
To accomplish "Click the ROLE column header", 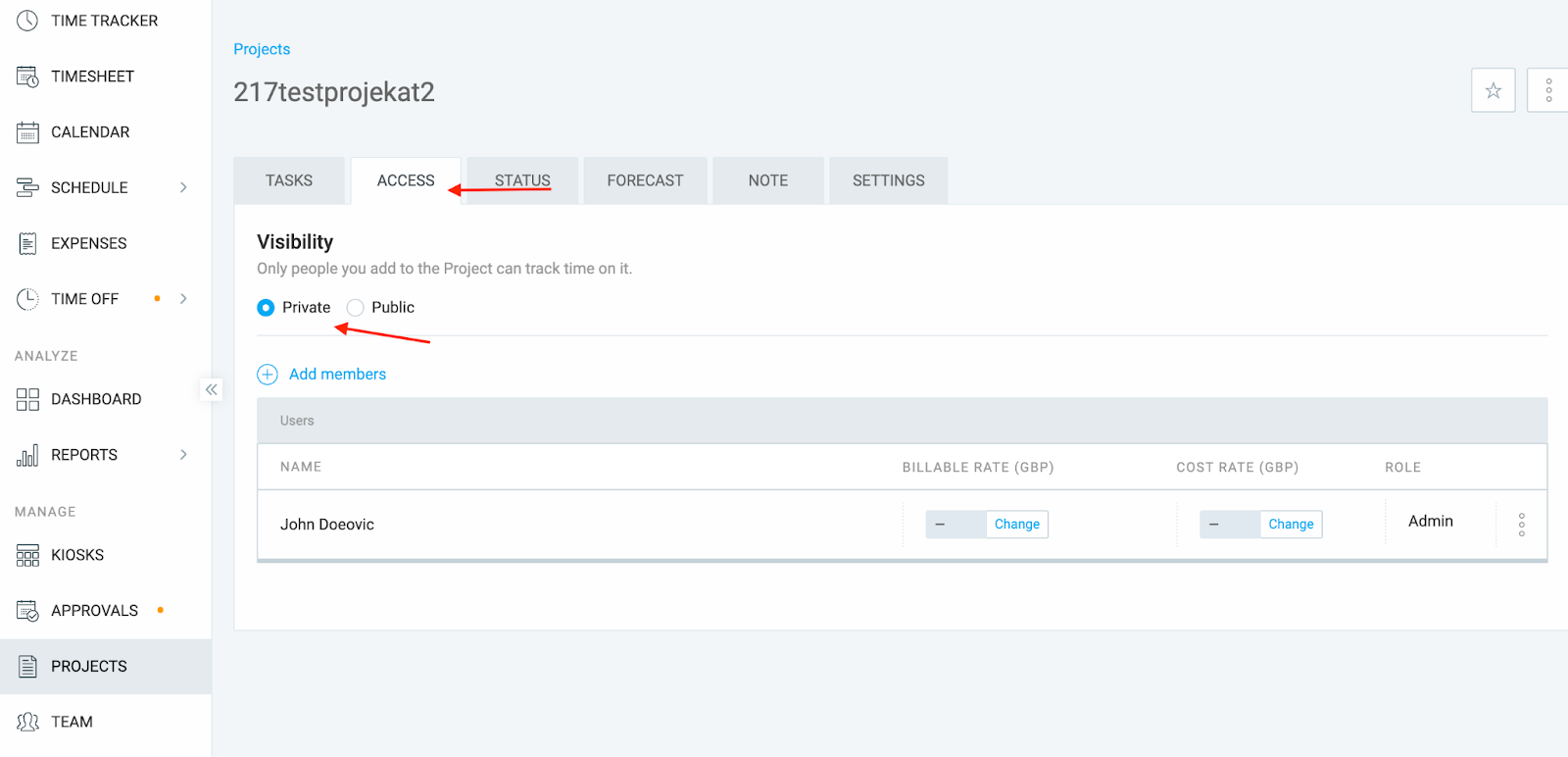I will coord(1402,467).
